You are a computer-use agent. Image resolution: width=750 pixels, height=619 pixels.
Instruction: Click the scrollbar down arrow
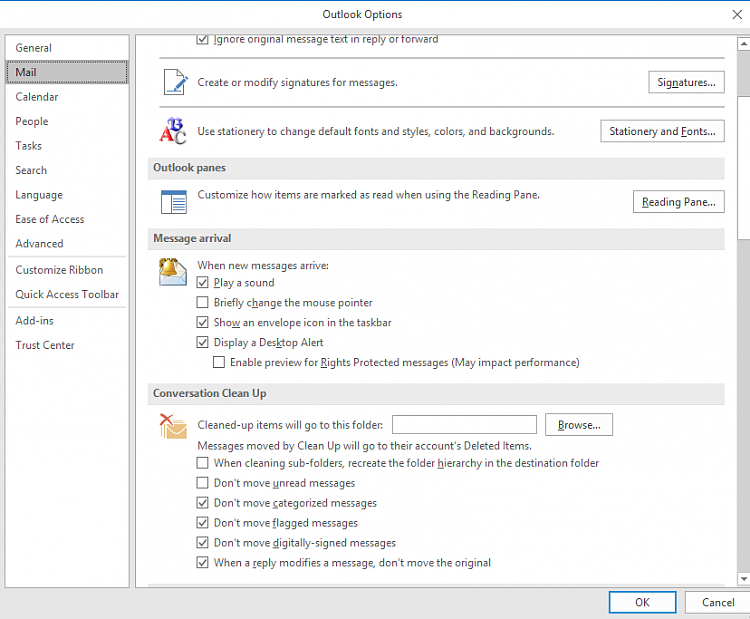743,579
